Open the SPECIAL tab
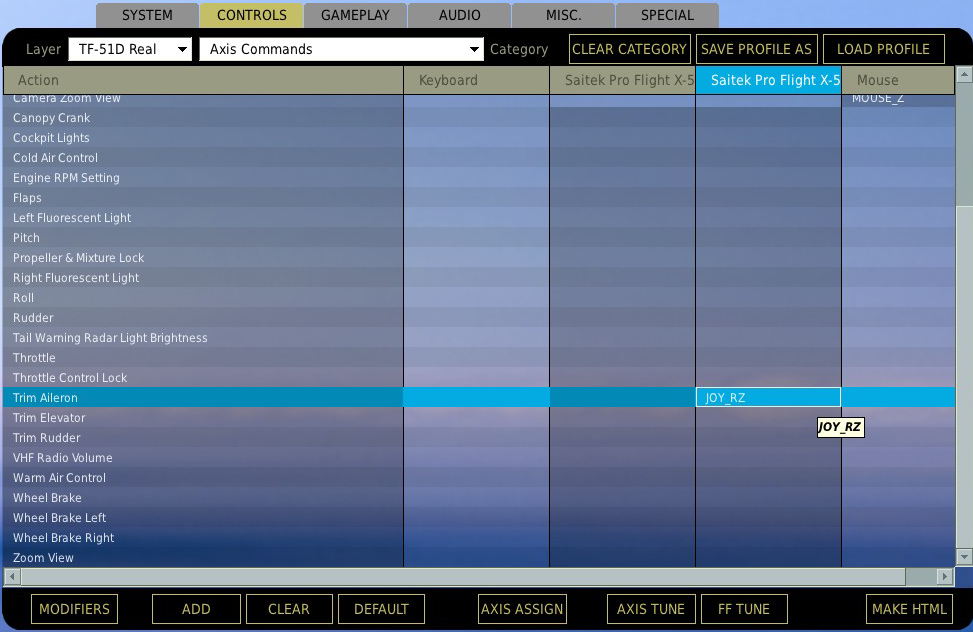The width and height of the screenshot is (973, 632). pos(666,15)
